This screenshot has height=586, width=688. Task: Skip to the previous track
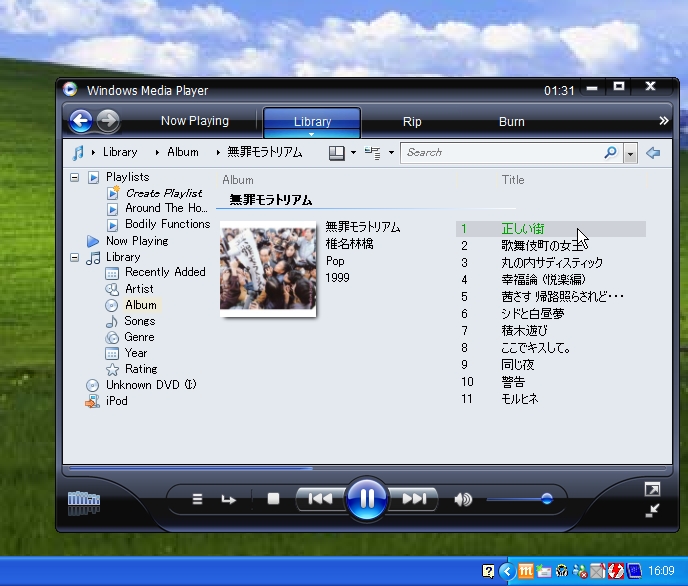pyautogui.click(x=320, y=499)
